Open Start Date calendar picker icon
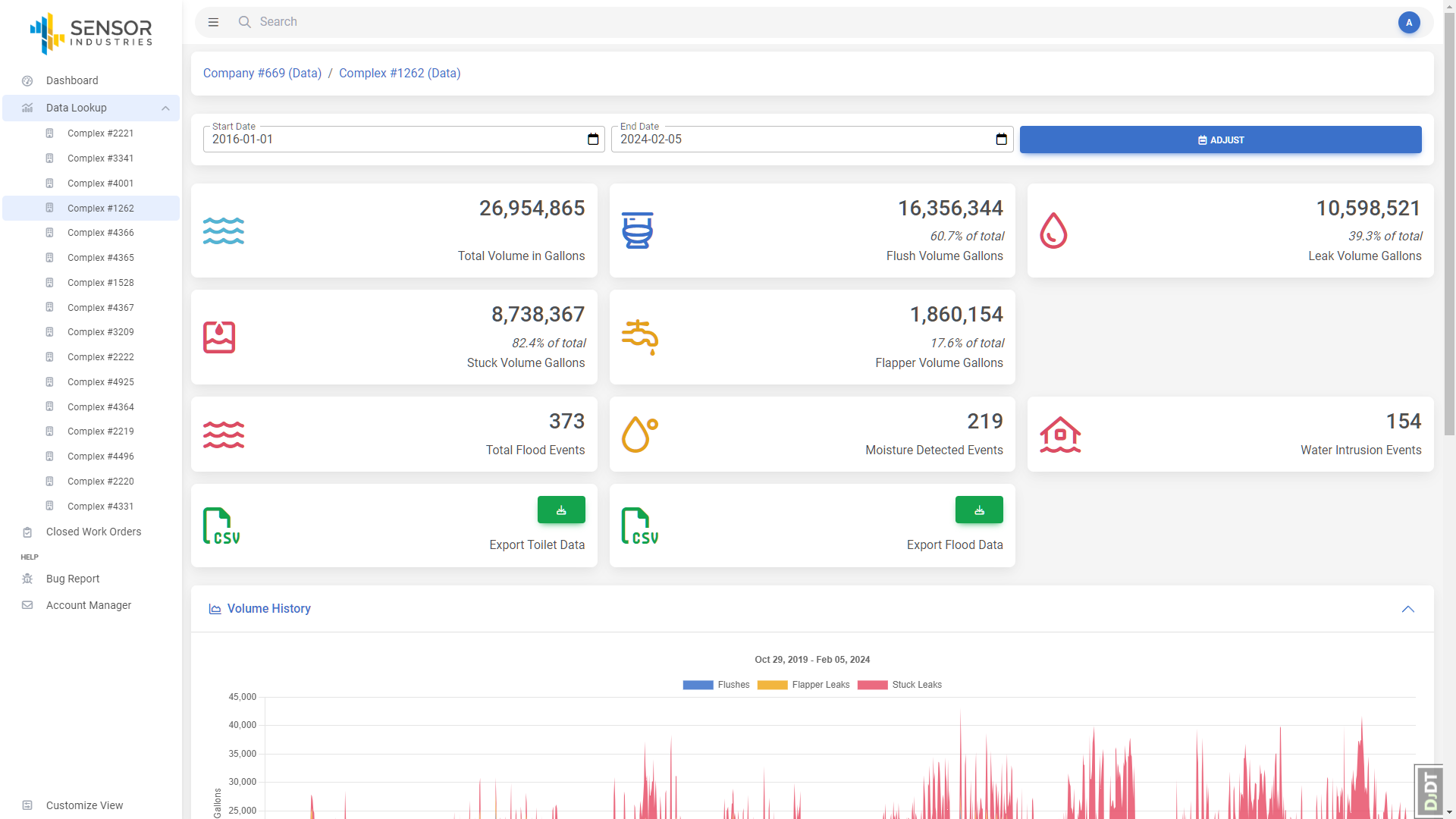 pyautogui.click(x=593, y=140)
